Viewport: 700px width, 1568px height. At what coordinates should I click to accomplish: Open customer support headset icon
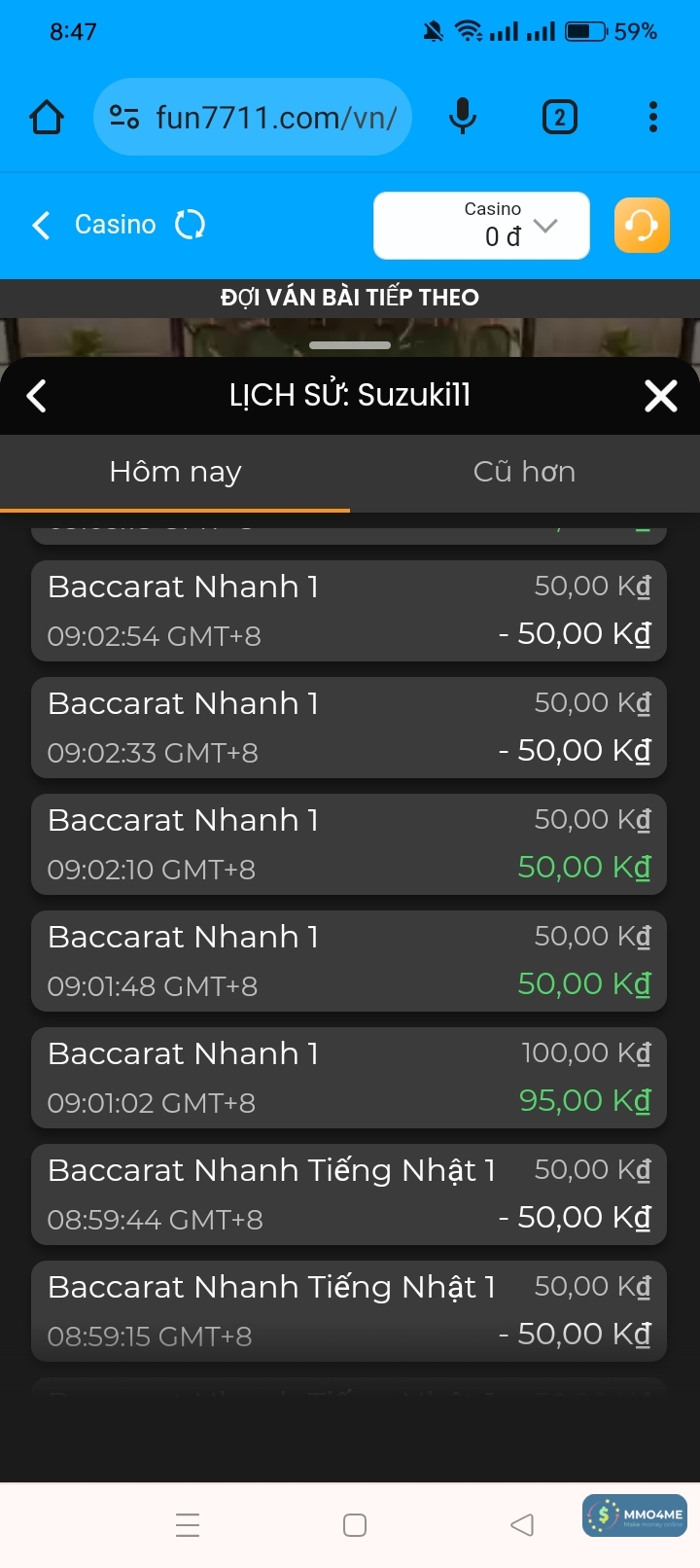(x=642, y=225)
